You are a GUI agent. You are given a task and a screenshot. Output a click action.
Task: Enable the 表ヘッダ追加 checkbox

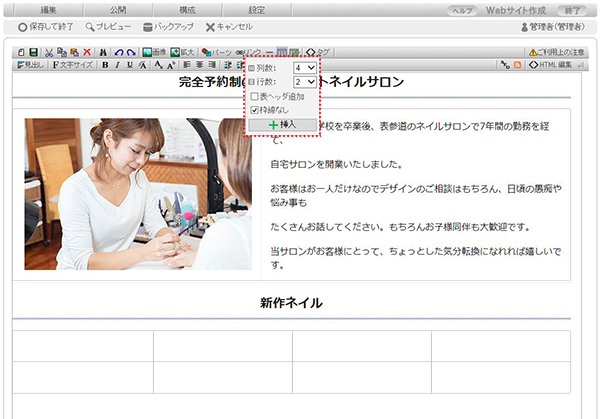(254, 96)
